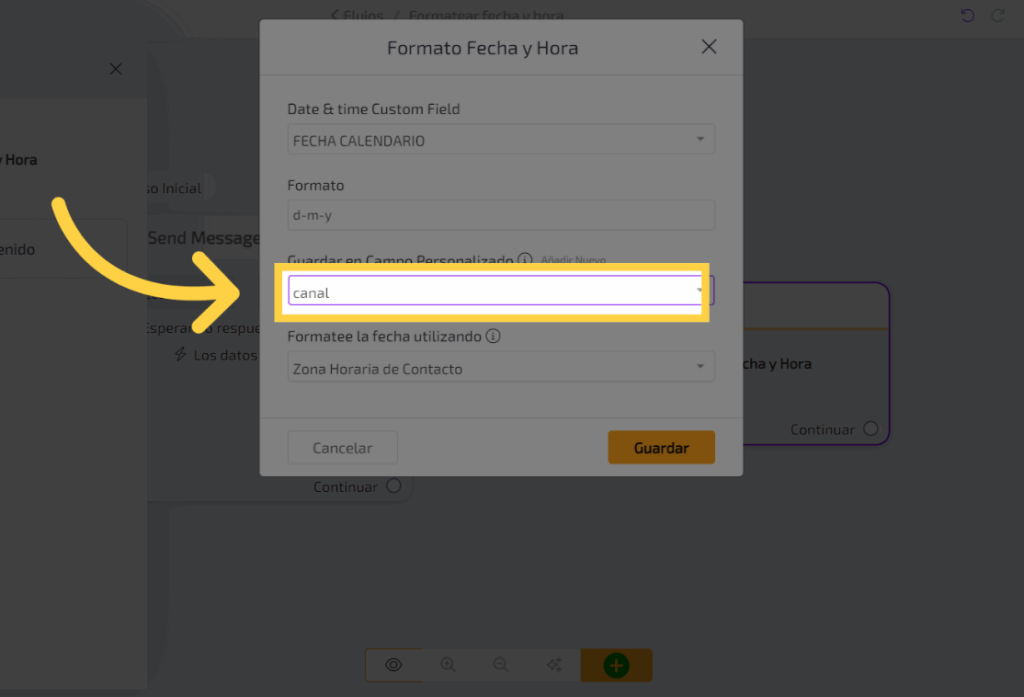The height and width of the screenshot is (697, 1024).
Task: Click the green plus add step button
Action: (x=616, y=665)
